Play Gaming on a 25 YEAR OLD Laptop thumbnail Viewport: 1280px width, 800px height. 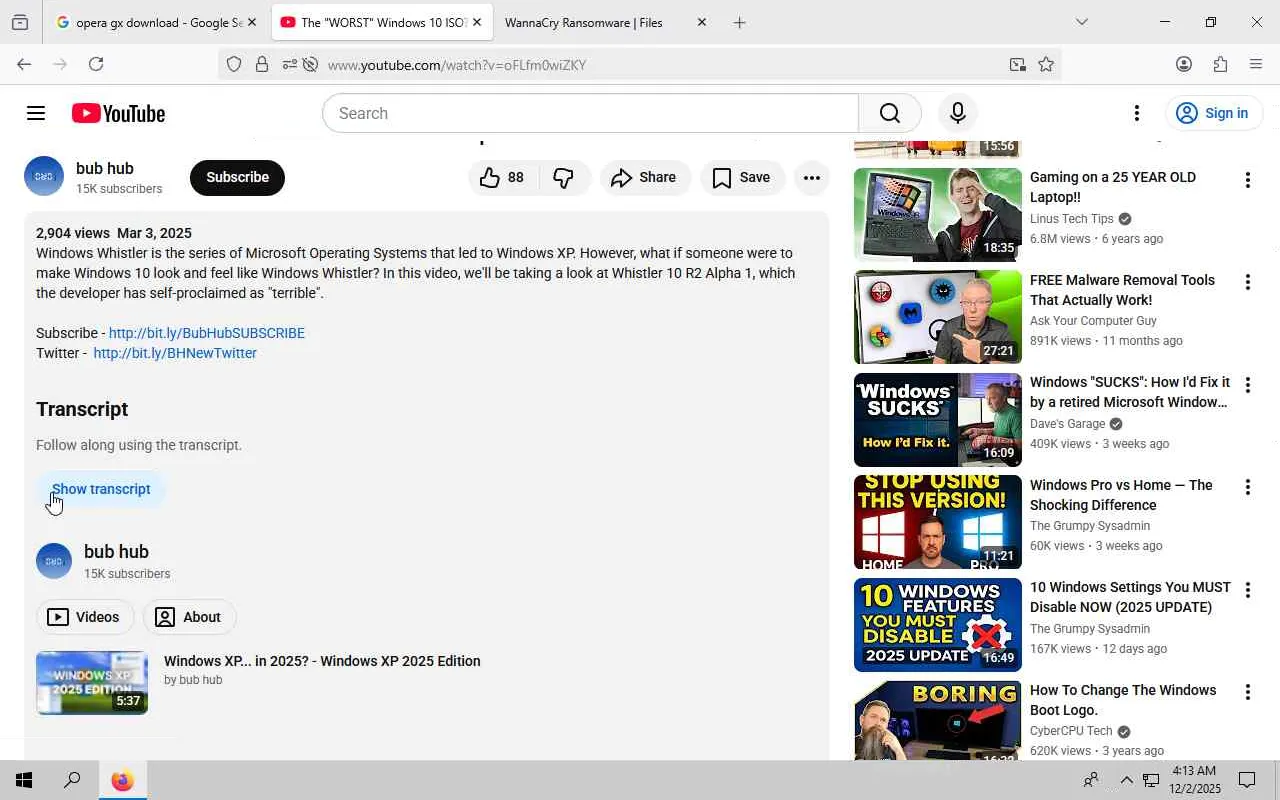[938, 215]
